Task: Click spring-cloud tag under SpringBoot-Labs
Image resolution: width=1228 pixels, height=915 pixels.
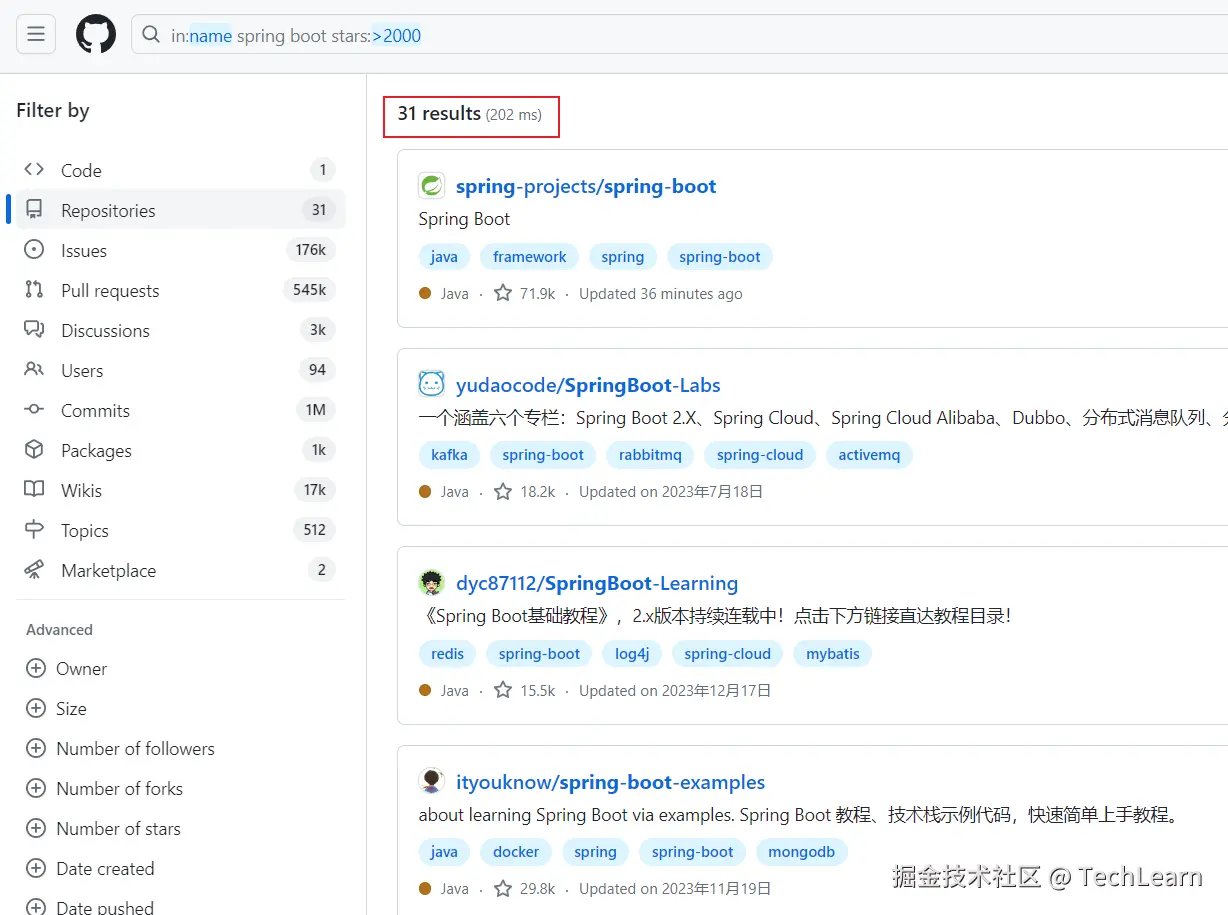Action: coord(760,455)
